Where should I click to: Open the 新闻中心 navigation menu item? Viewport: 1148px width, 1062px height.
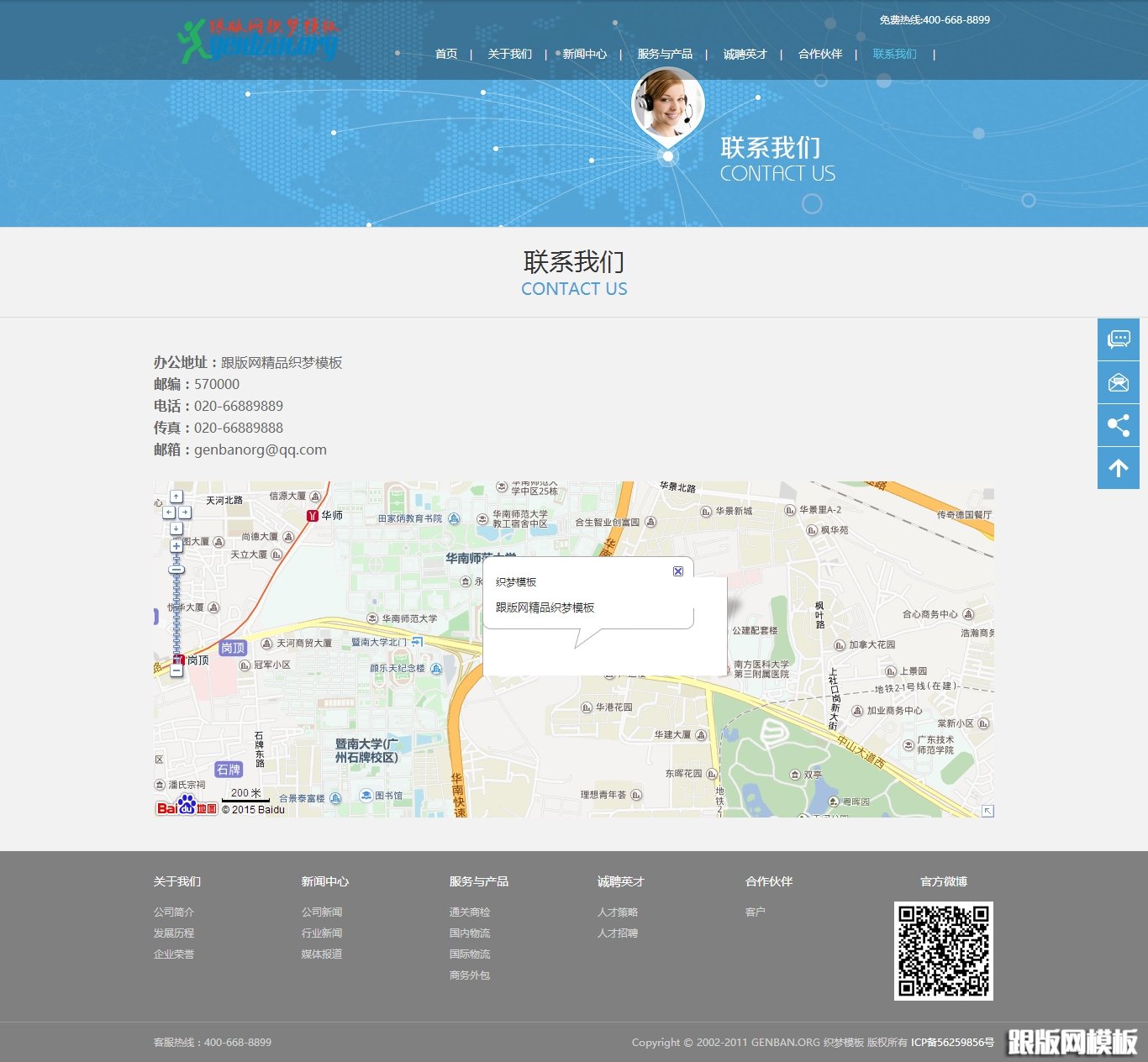(x=584, y=54)
